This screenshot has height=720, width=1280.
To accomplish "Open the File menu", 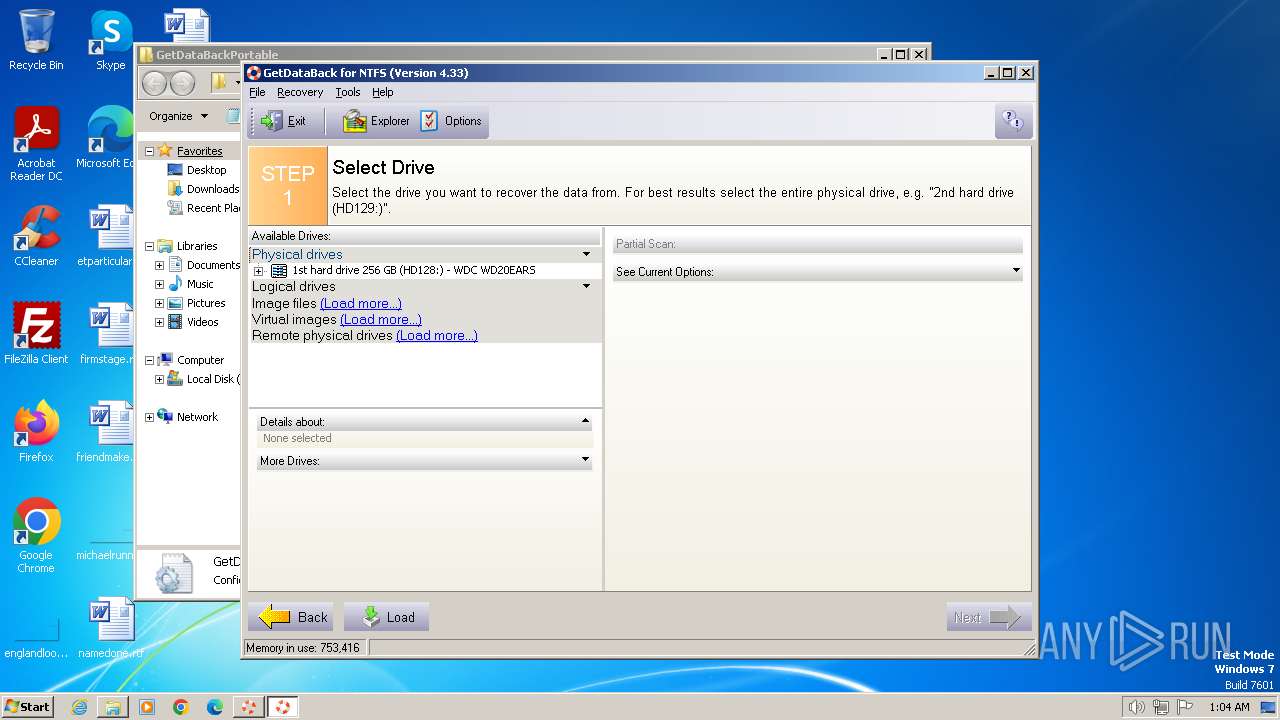I will click(x=257, y=92).
